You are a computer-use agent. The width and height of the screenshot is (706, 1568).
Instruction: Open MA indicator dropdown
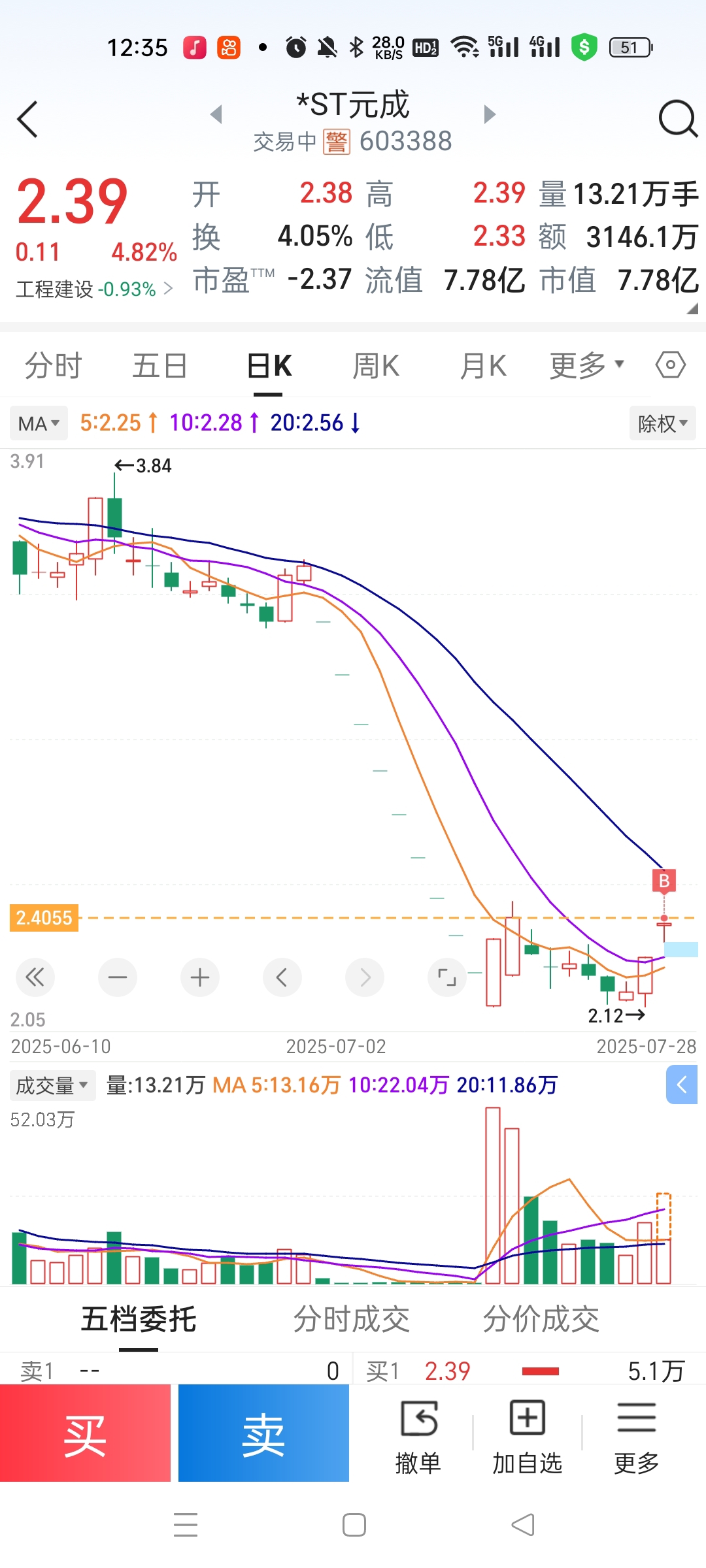pyautogui.click(x=39, y=423)
